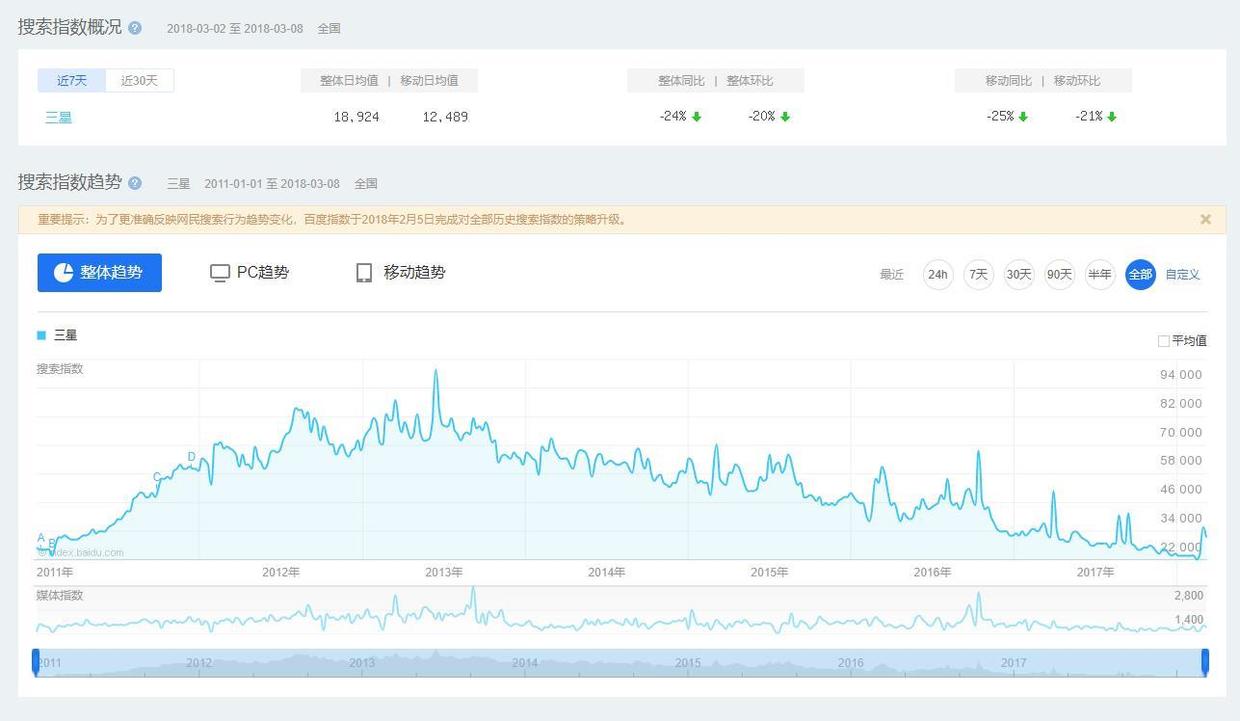This screenshot has height=721, width=1240.
Task: Click the 移动趋势 phone icon
Action: click(x=364, y=273)
